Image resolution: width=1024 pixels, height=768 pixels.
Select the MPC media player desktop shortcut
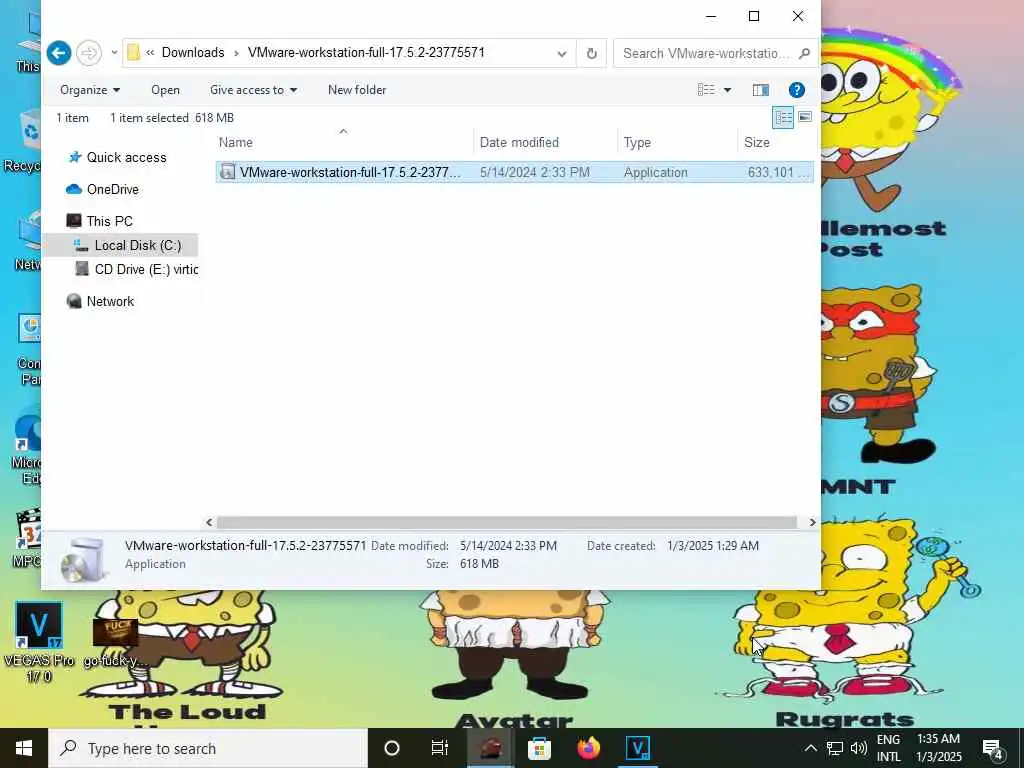coord(27,539)
